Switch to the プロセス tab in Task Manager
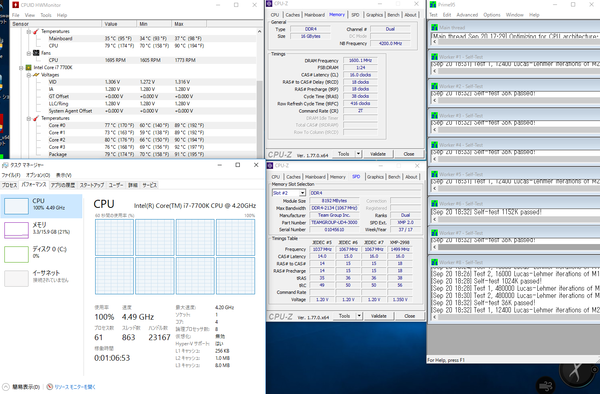The width and height of the screenshot is (600, 394). coord(10,185)
